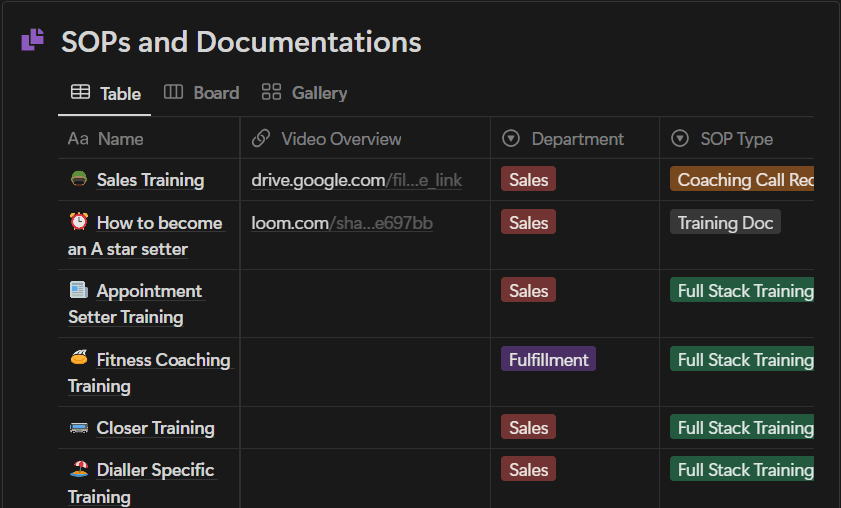841x508 pixels.
Task: Click the link icon in Video Overview header
Action: coord(261,138)
